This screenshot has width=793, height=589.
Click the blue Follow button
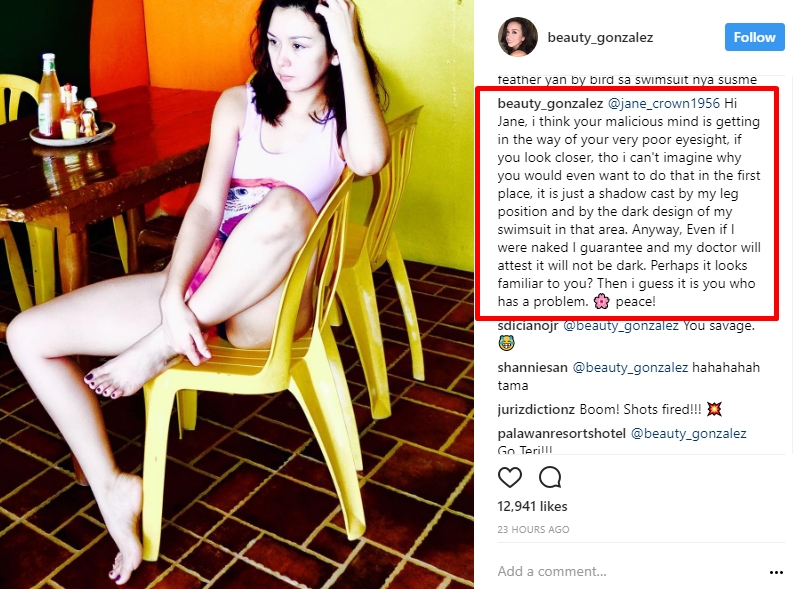coord(754,37)
